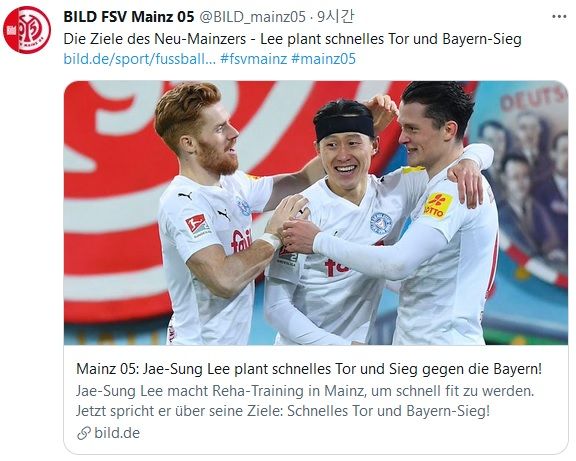
Task: Click the card description about Reha-Training
Action: [305, 401]
